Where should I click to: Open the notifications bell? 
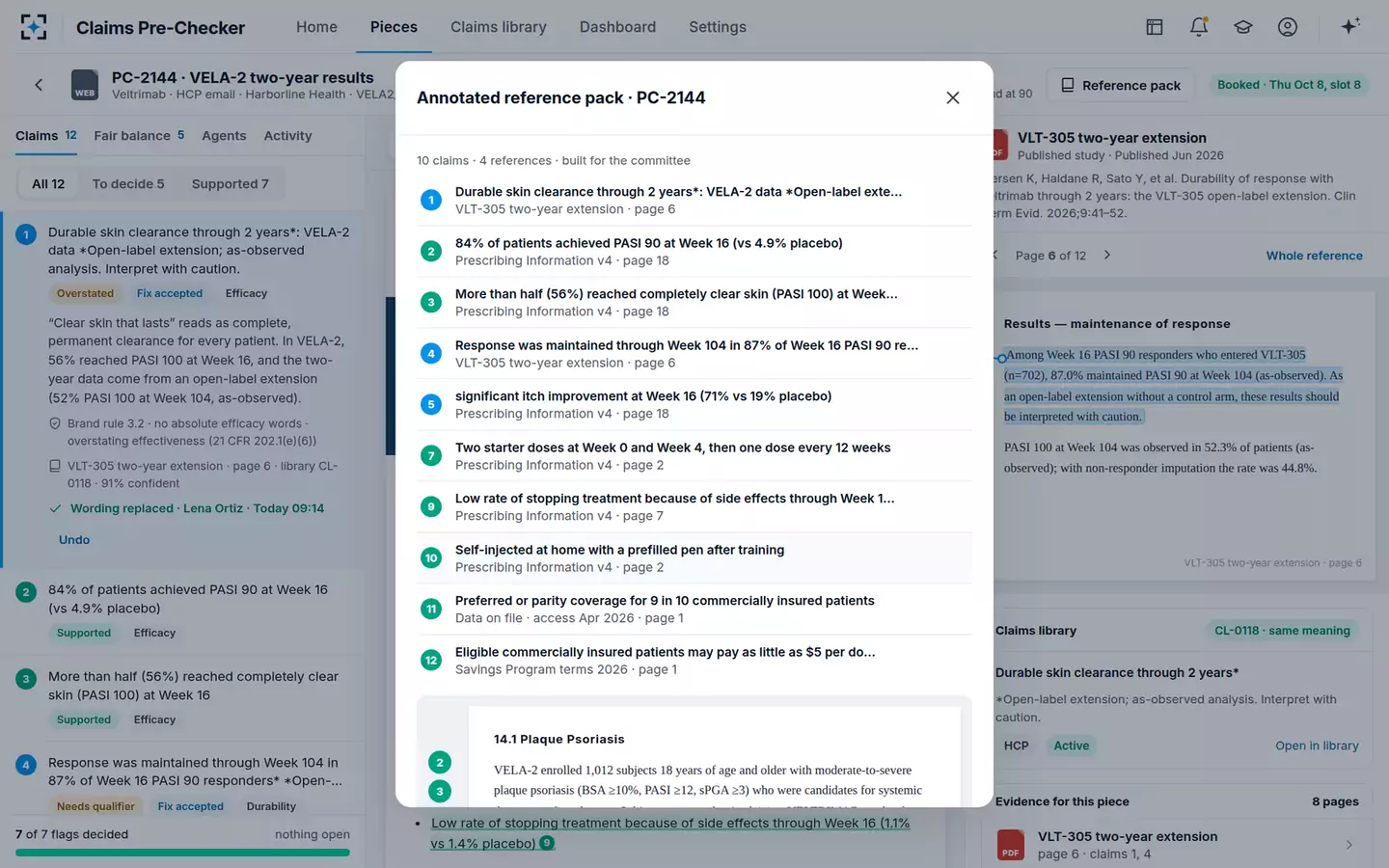[x=1199, y=27]
